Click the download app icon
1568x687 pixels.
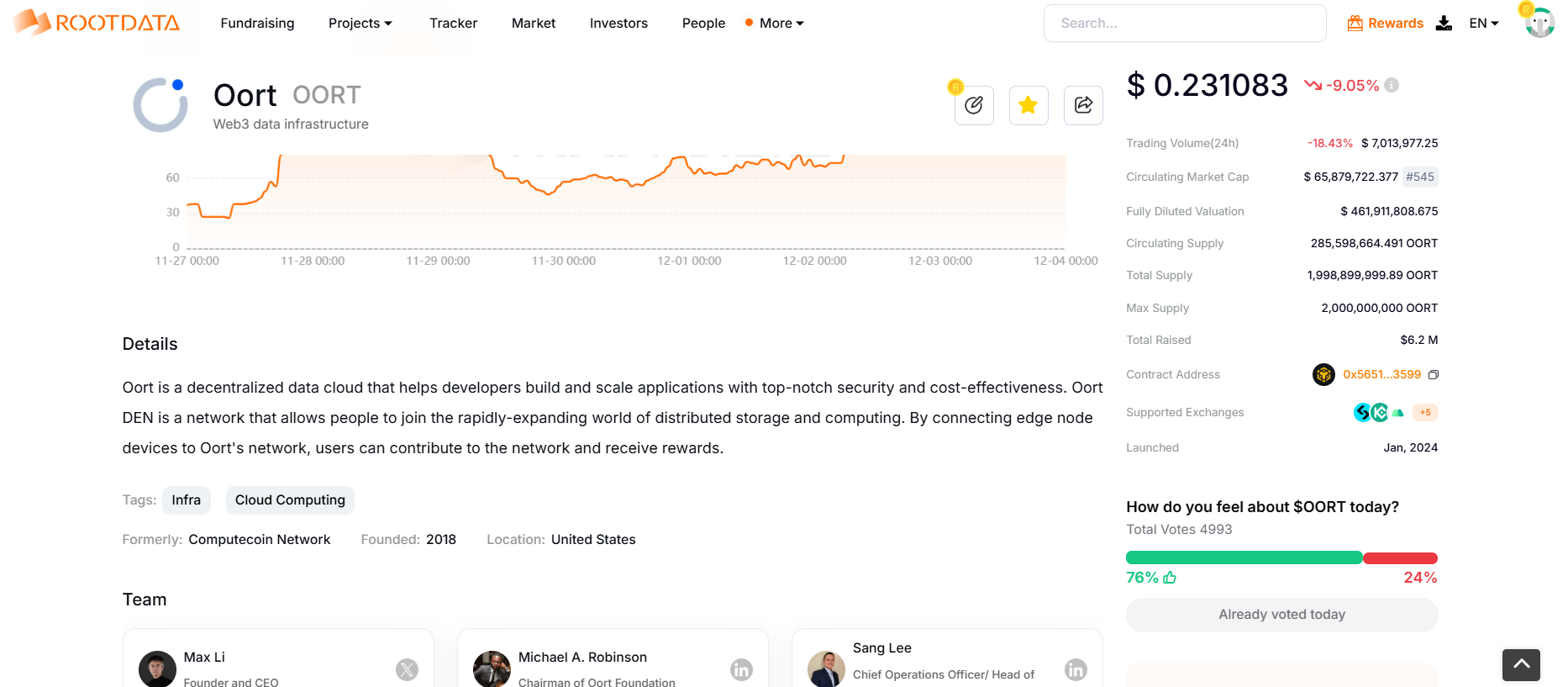pyautogui.click(x=1444, y=23)
